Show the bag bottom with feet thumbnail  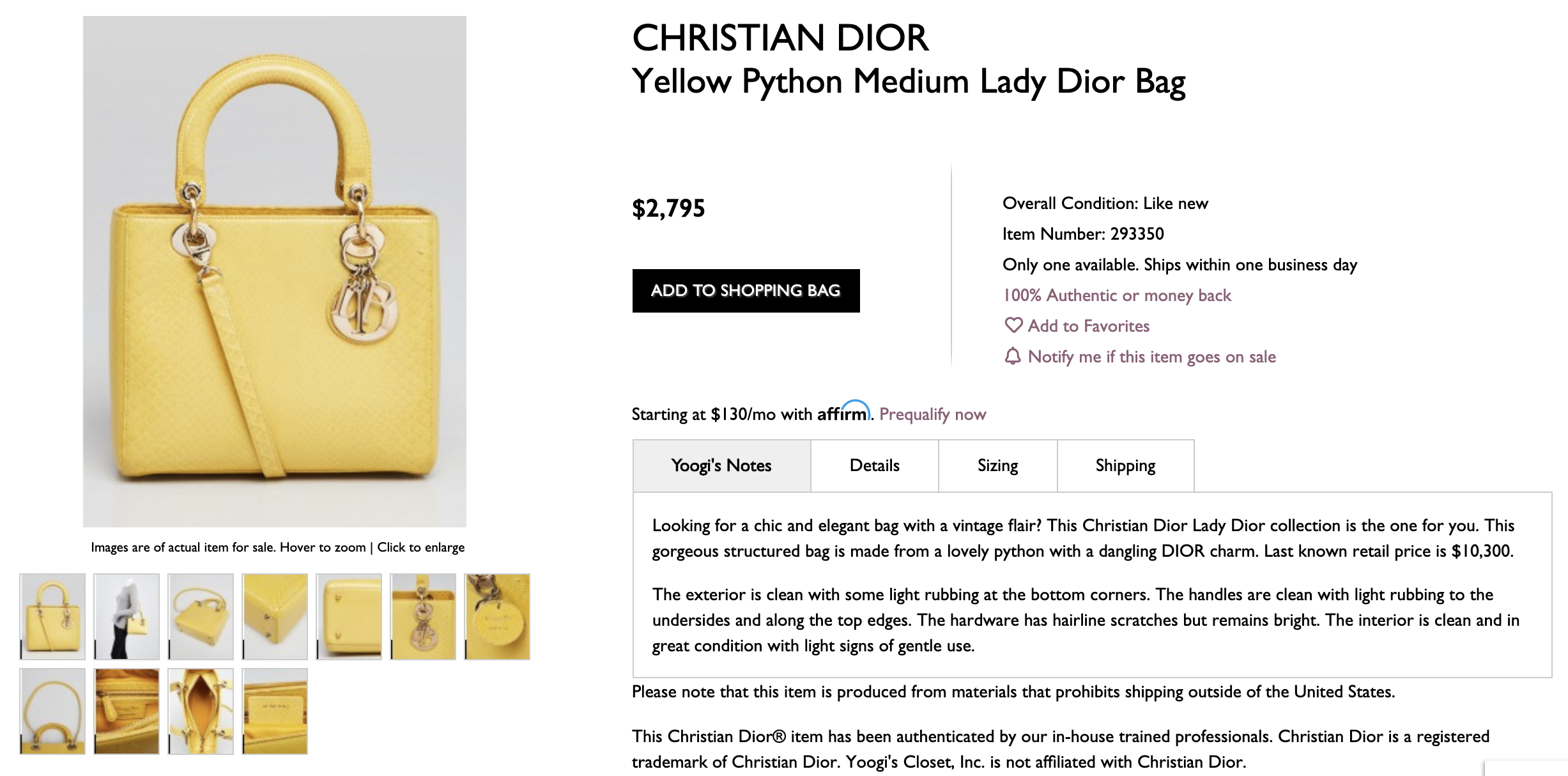click(x=349, y=616)
